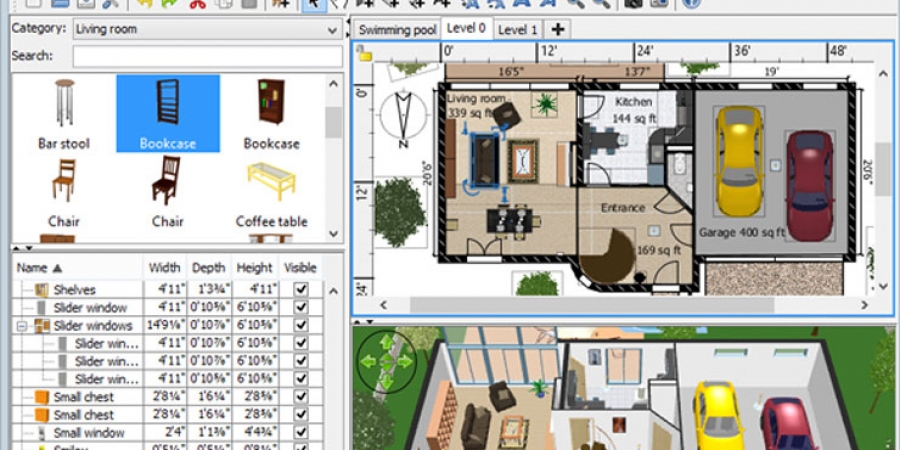Switch to the Swimming pool tab
The height and width of the screenshot is (450, 900).
tap(398, 30)
